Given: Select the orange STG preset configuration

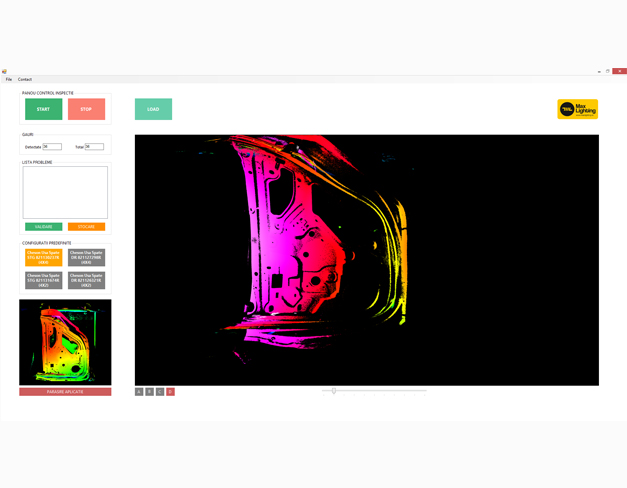Looking at the screenshot, I should tap(43, 257).
